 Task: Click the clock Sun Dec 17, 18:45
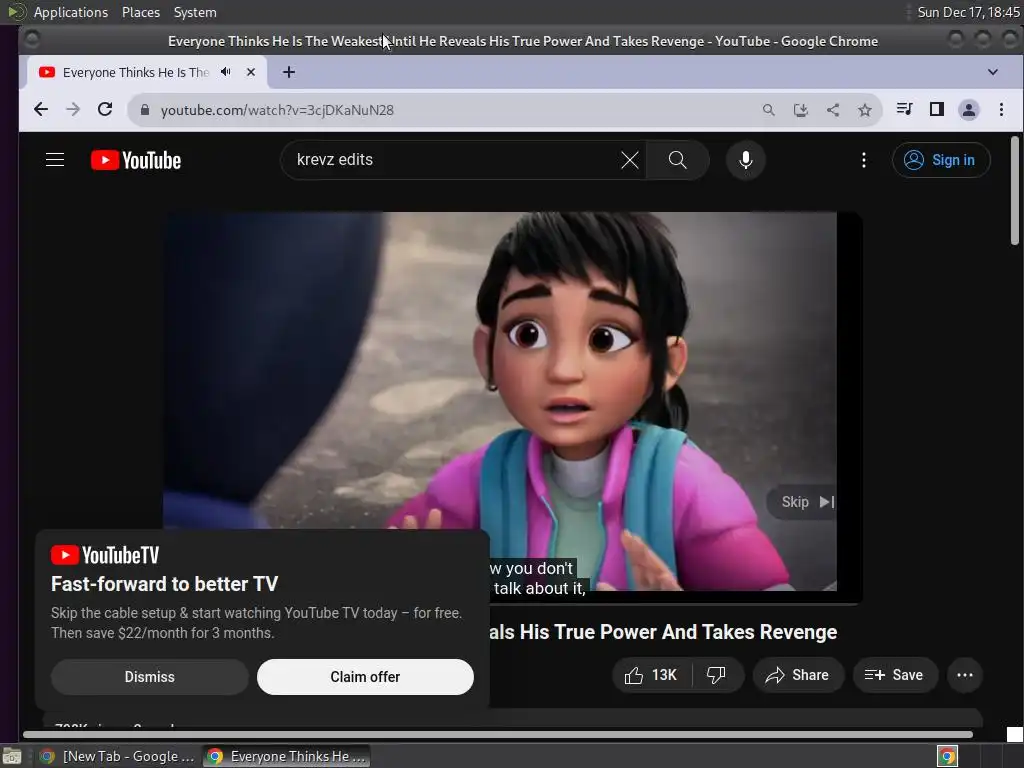(x=968, y=12)
